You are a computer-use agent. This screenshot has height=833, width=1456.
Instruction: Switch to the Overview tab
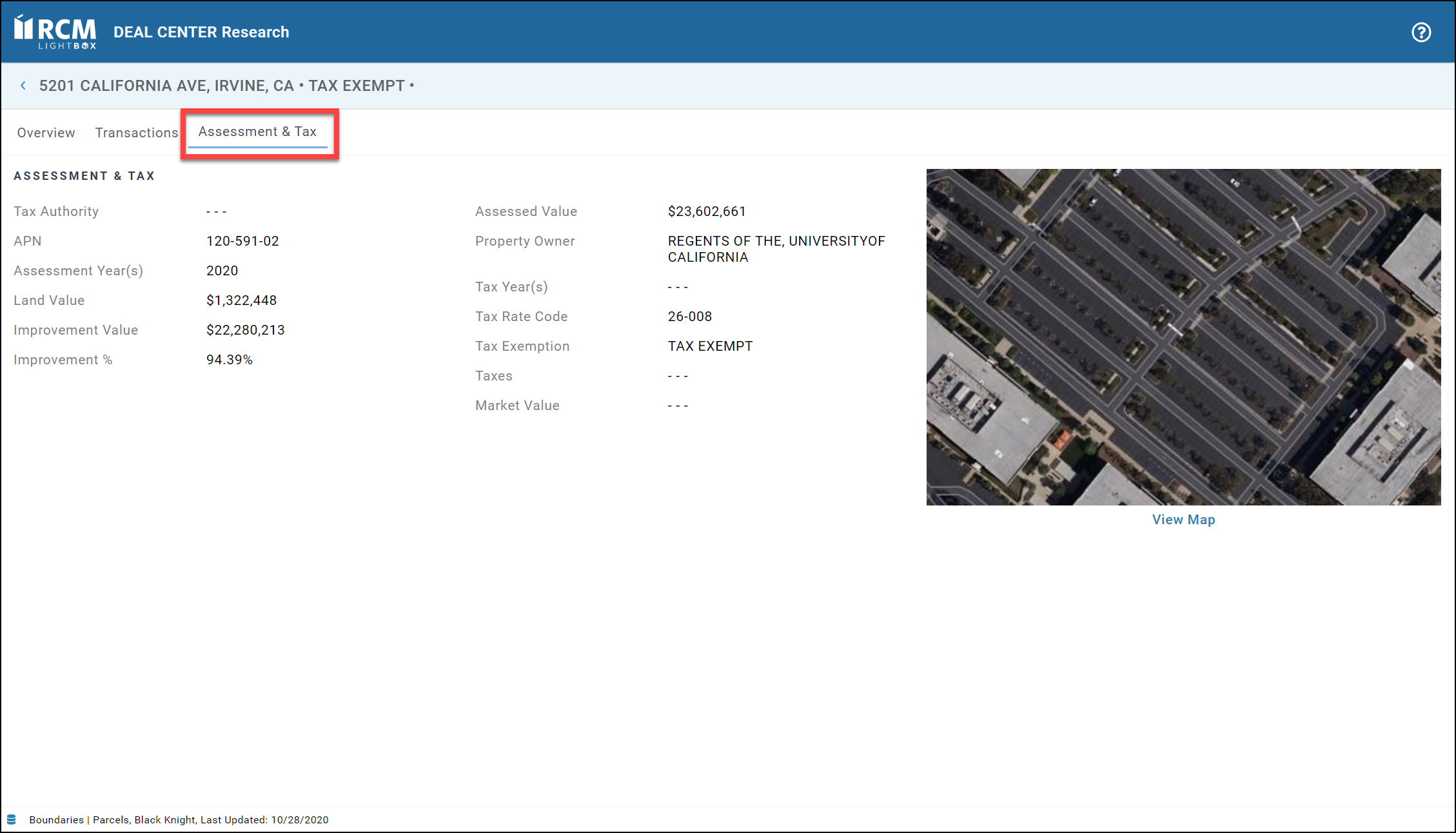click(46, 133)
